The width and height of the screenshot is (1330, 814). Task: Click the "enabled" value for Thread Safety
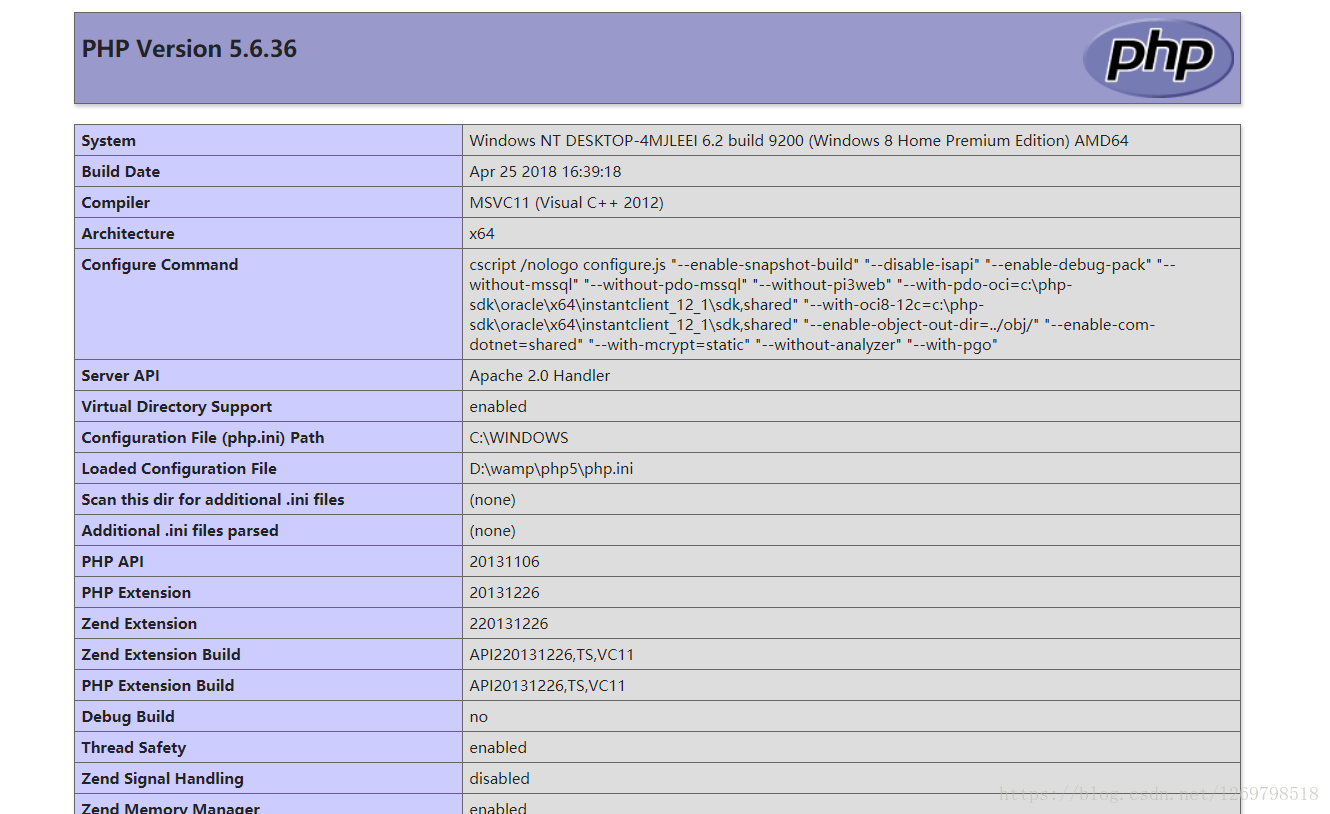pyautogui.click(x=498, y=748)
